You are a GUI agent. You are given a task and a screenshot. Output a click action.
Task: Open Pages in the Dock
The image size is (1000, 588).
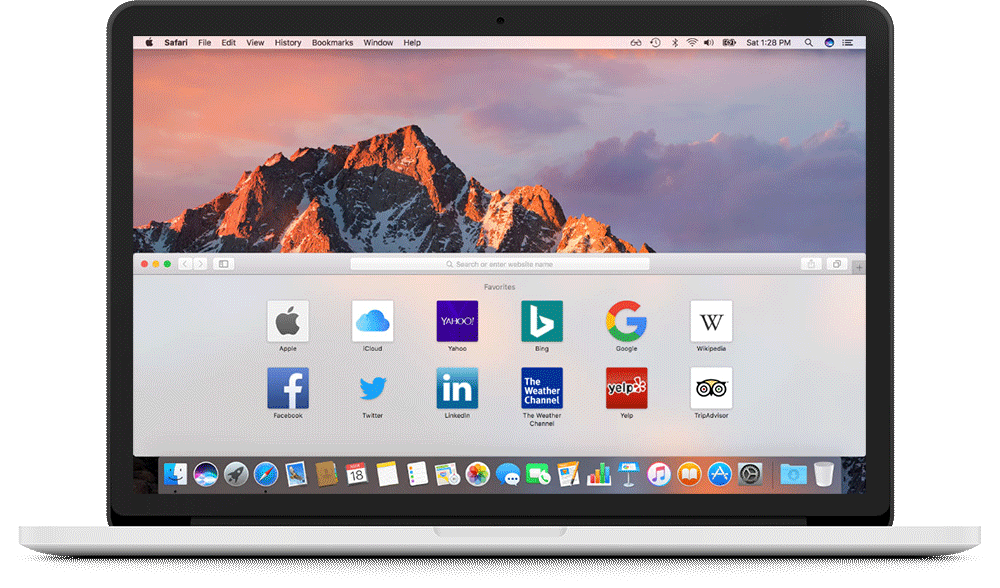(568, 474)
